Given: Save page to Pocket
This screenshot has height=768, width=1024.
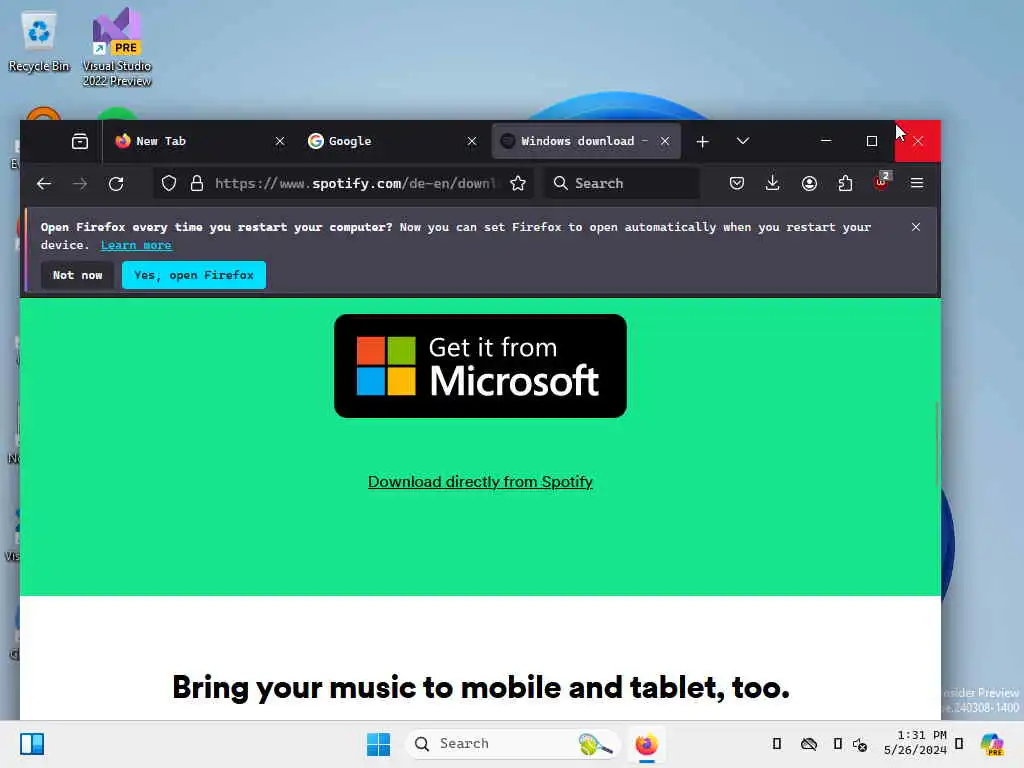Looking at the screenshot, I should tap(737, 184).
